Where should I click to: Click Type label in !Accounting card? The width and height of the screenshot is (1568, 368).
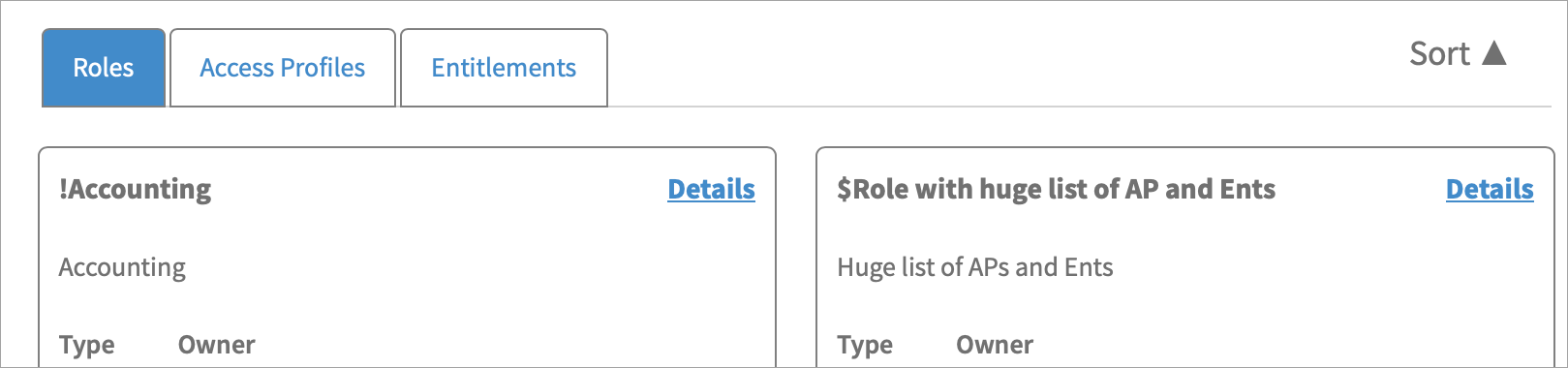[x=87, y=345]
